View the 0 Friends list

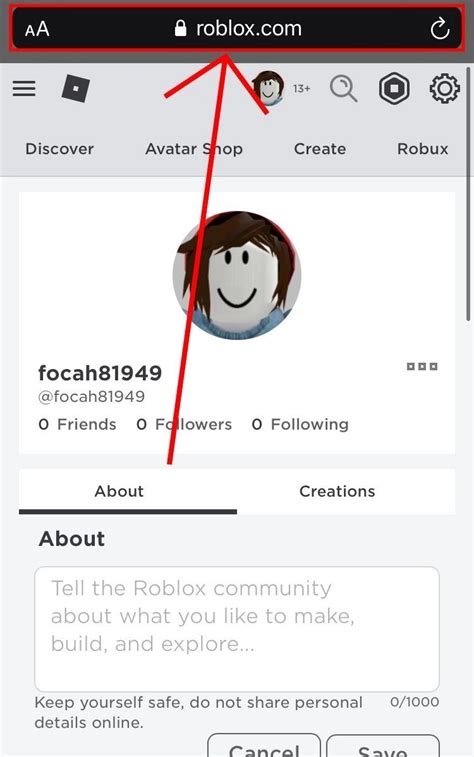pyautogui.click(x=77, y=424)
